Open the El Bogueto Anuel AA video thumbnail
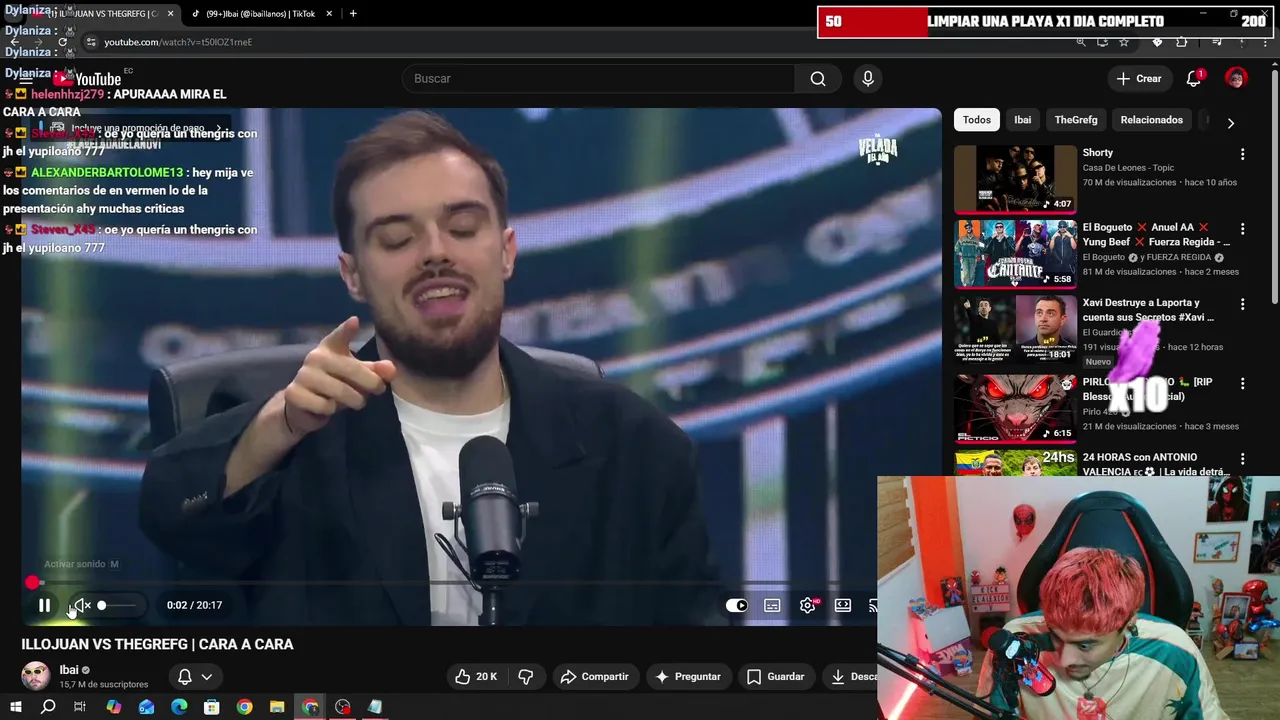The height and width of the screenshot is (720, 1280). (1015, 254)
